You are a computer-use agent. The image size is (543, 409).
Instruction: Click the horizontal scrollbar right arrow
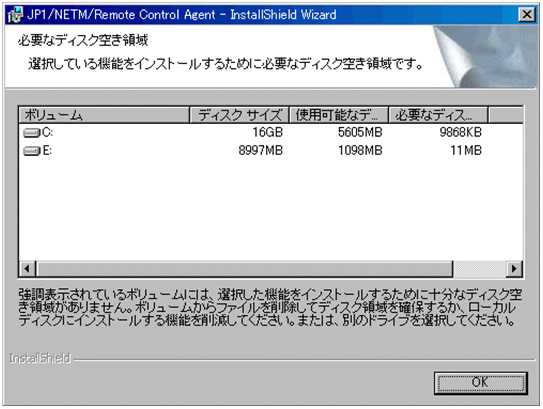(x=514, y=268)
